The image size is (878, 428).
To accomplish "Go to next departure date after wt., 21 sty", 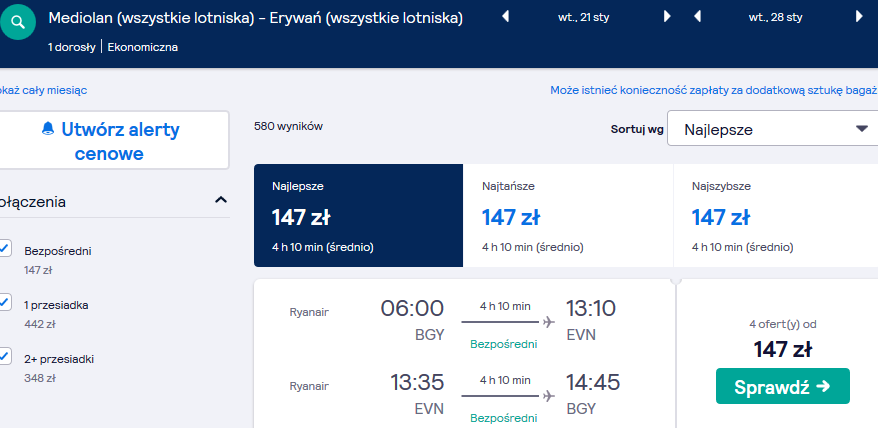I will click(x=667, y=16).
